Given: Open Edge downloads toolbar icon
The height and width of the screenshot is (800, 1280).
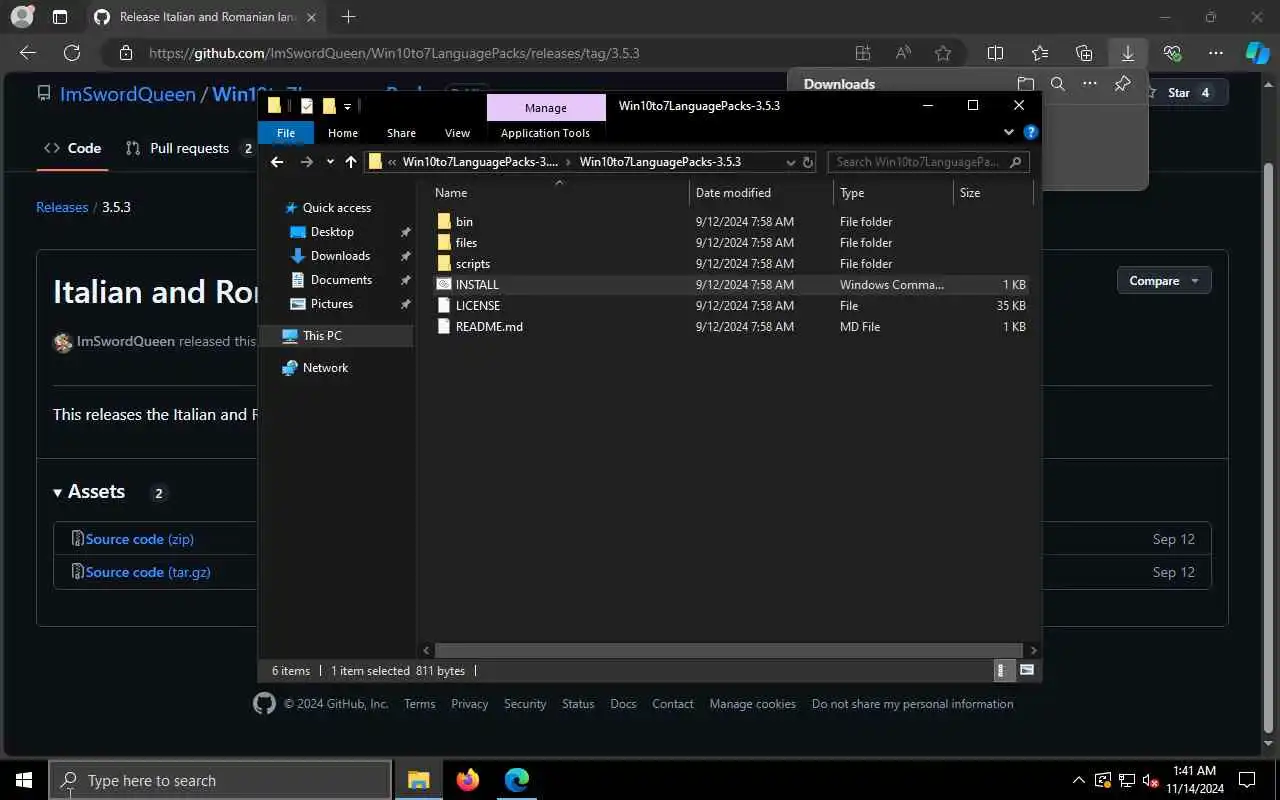Looking at the screenshot, I should pos(1128,53).
